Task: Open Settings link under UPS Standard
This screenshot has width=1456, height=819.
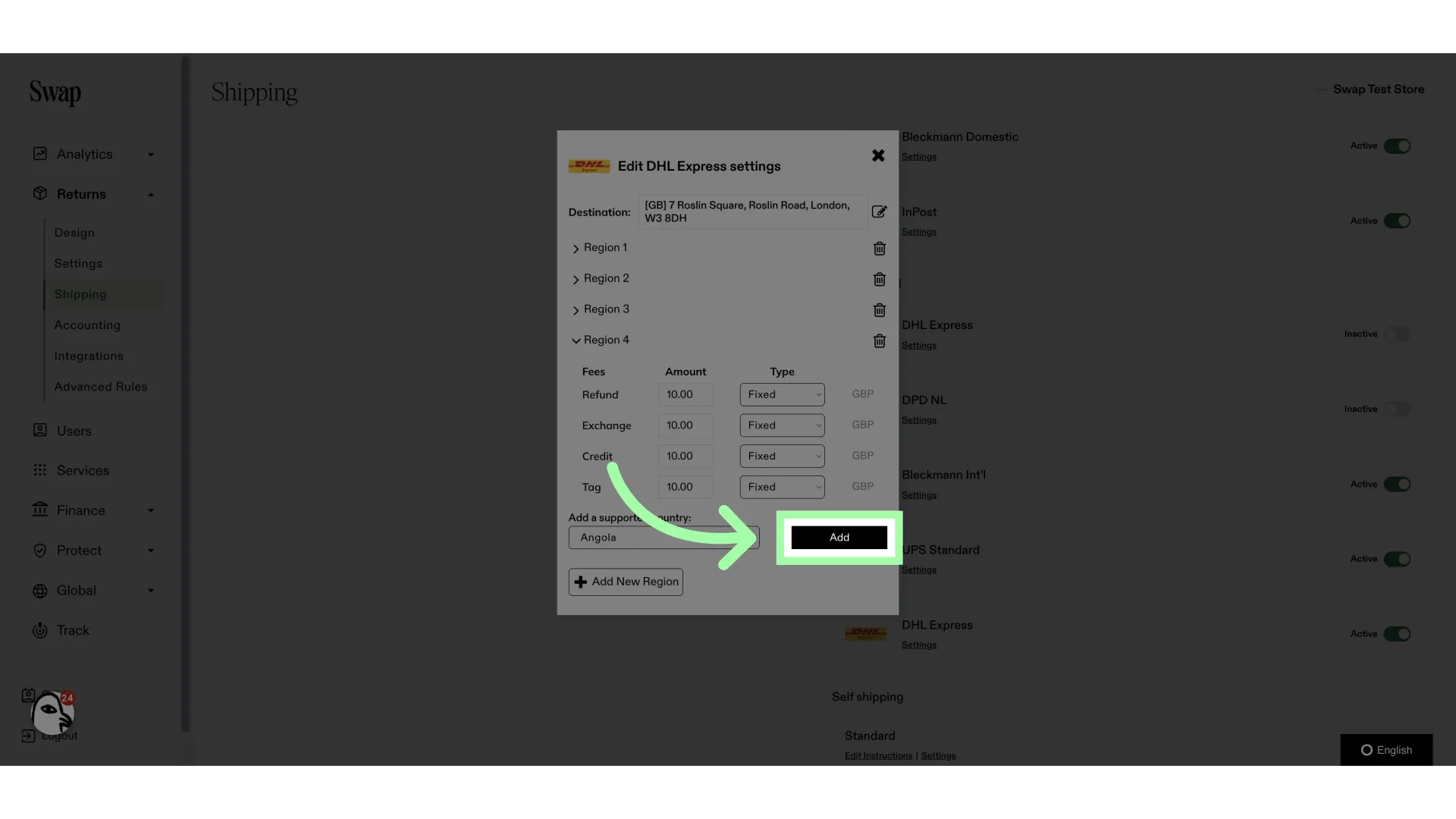Action: click(x=919, y=570)
